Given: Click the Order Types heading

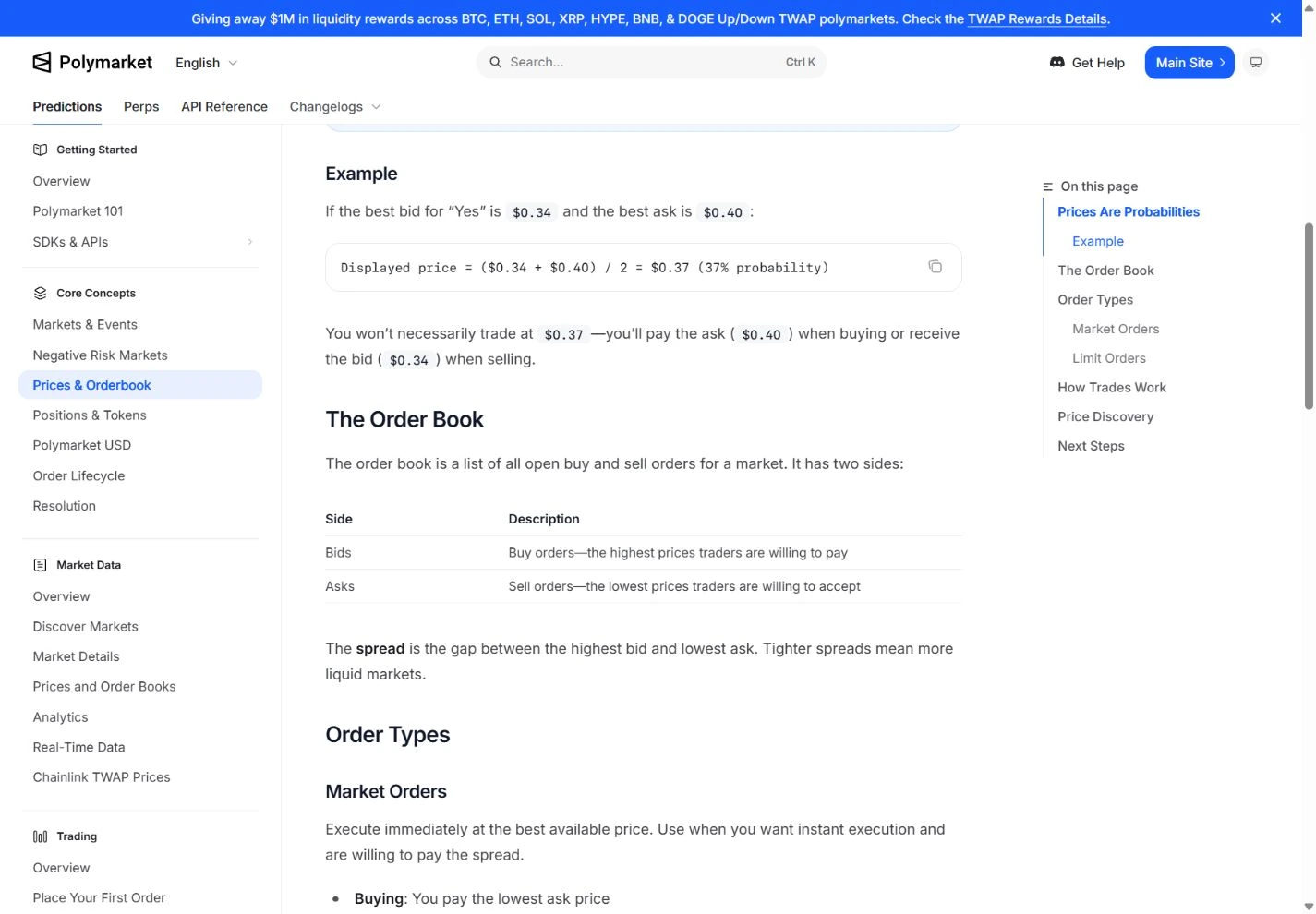Looking at the screenshot, I should click(x=388, y=735).
